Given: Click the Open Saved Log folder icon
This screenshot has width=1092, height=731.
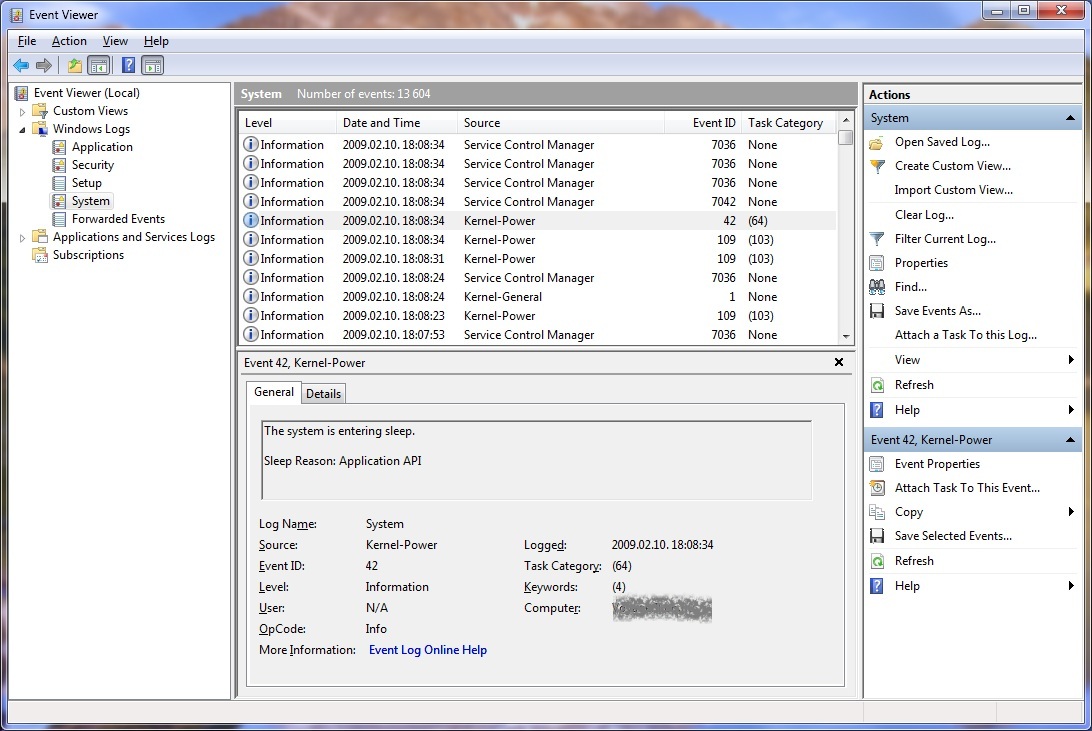Looking at the screenshot, I should [877, 142].
